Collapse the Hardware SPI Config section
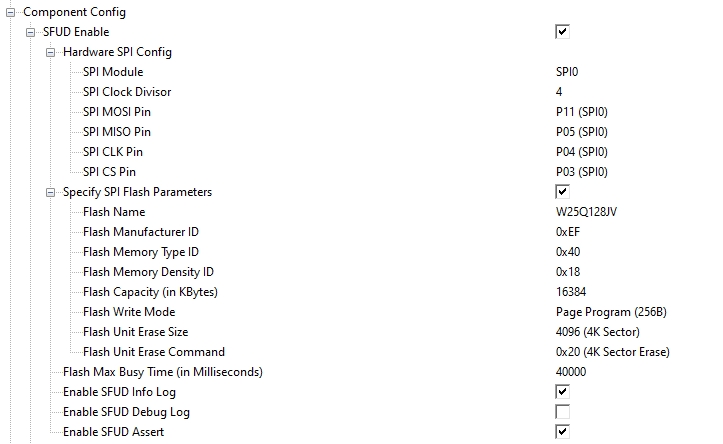Image resolution: width=723 pixels, height=444 pixels. click(x=50, y=53)
